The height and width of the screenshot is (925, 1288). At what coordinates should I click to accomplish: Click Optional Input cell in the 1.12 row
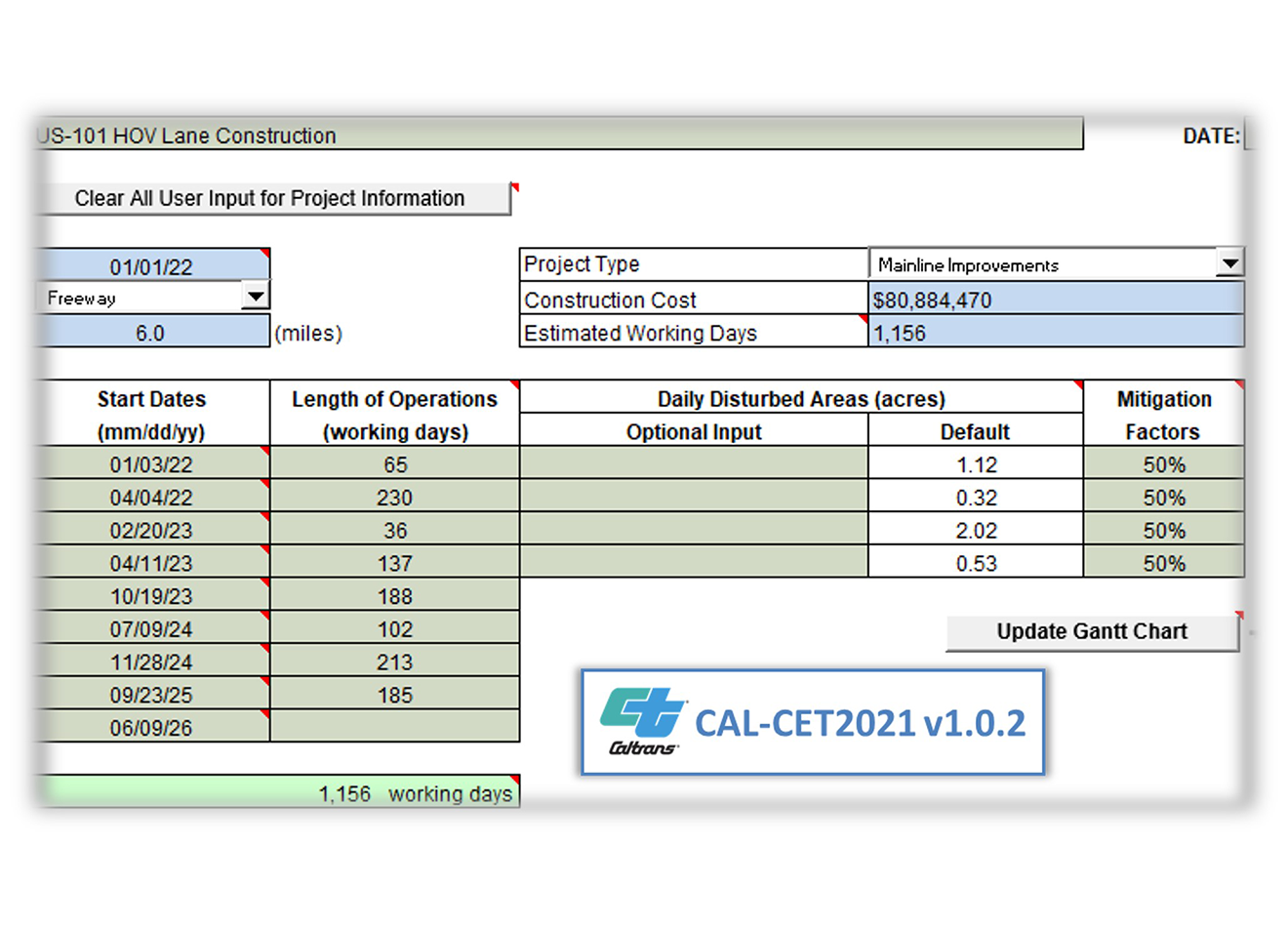coord(694,463)
